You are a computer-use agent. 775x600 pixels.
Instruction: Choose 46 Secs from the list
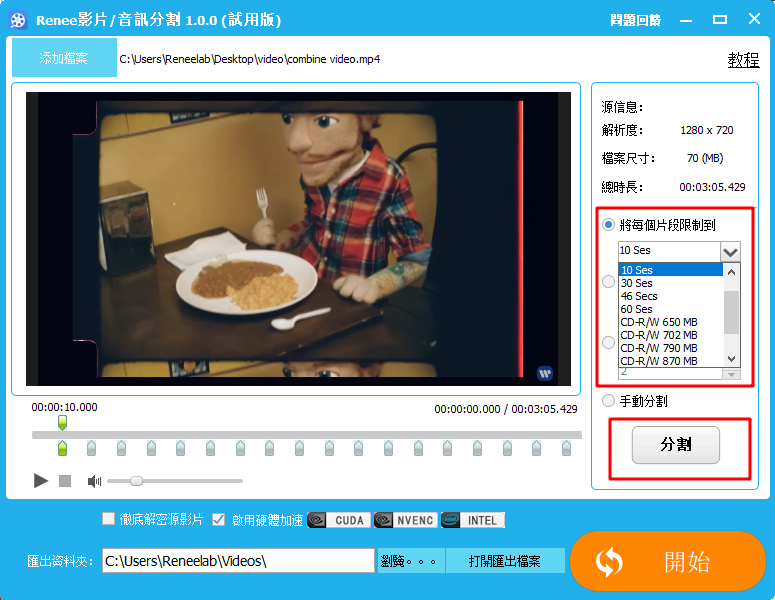tap(671, 296)
